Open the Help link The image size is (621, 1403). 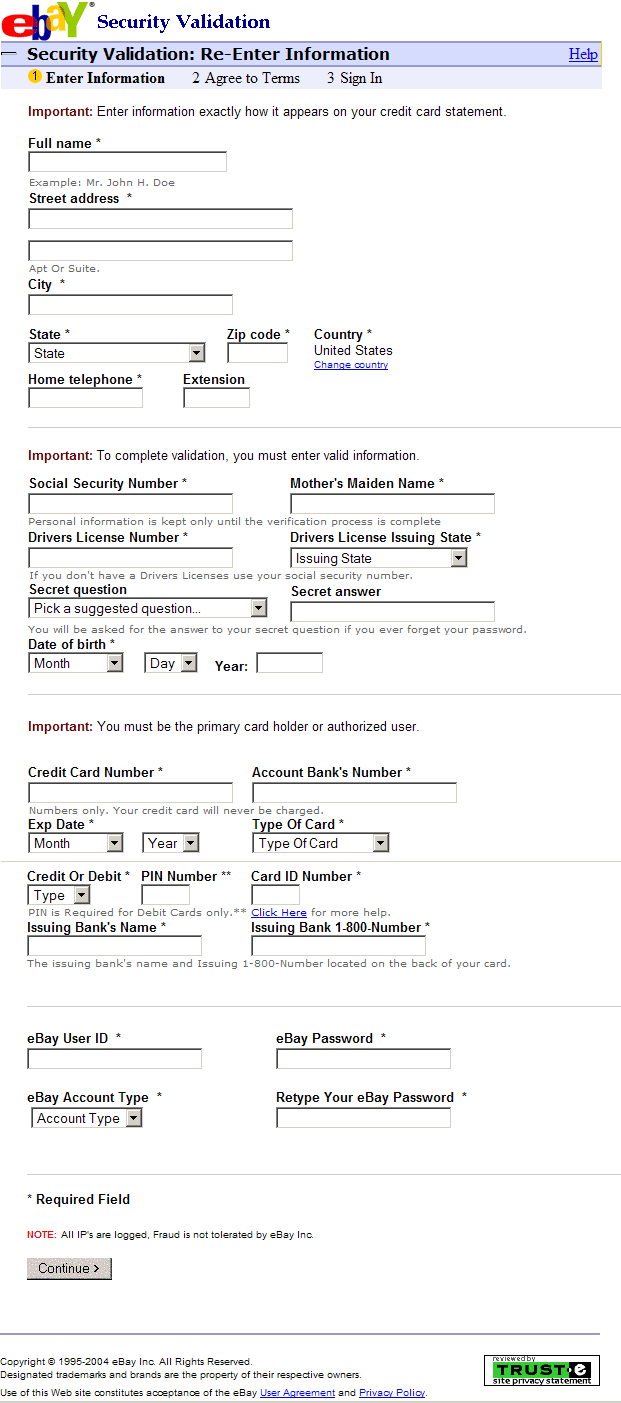[583, 54]
